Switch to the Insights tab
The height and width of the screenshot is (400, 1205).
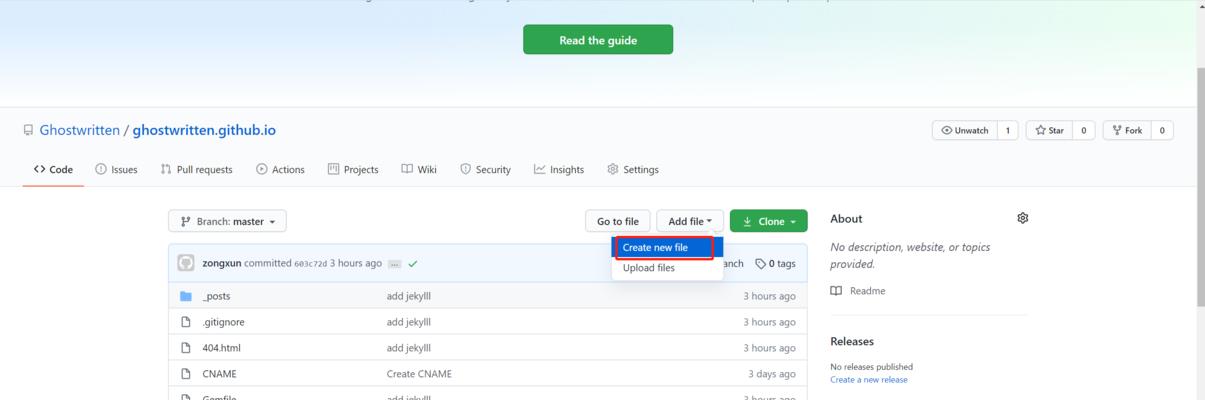tap(559, 169)
